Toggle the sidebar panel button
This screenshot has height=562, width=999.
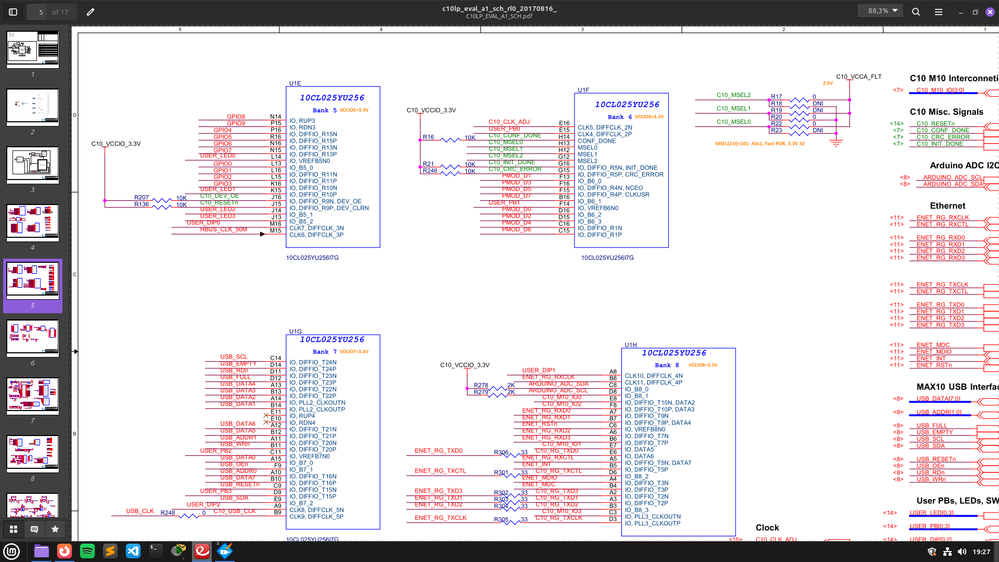pos(13,12)
